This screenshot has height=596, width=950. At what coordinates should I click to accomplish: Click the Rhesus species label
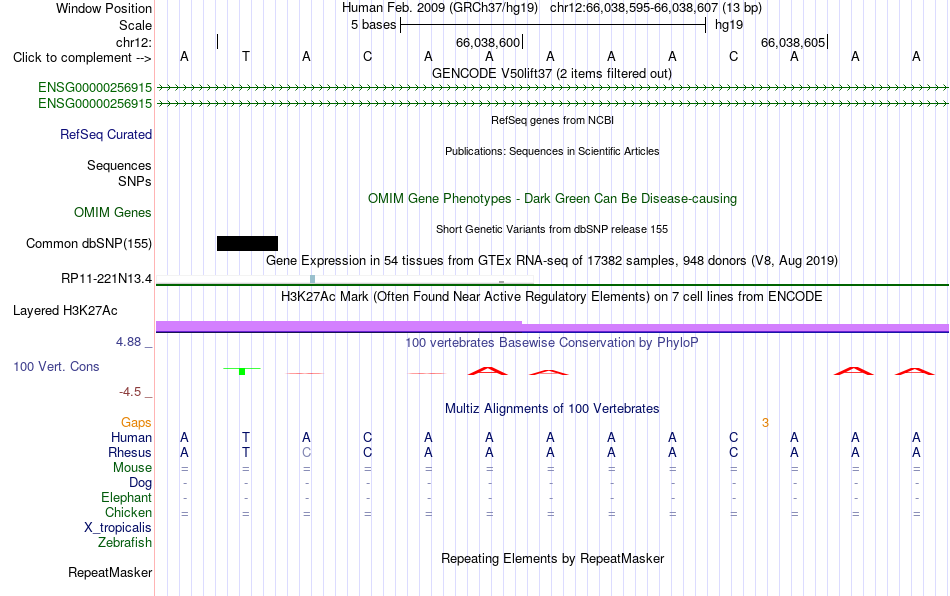click(130, 452)
